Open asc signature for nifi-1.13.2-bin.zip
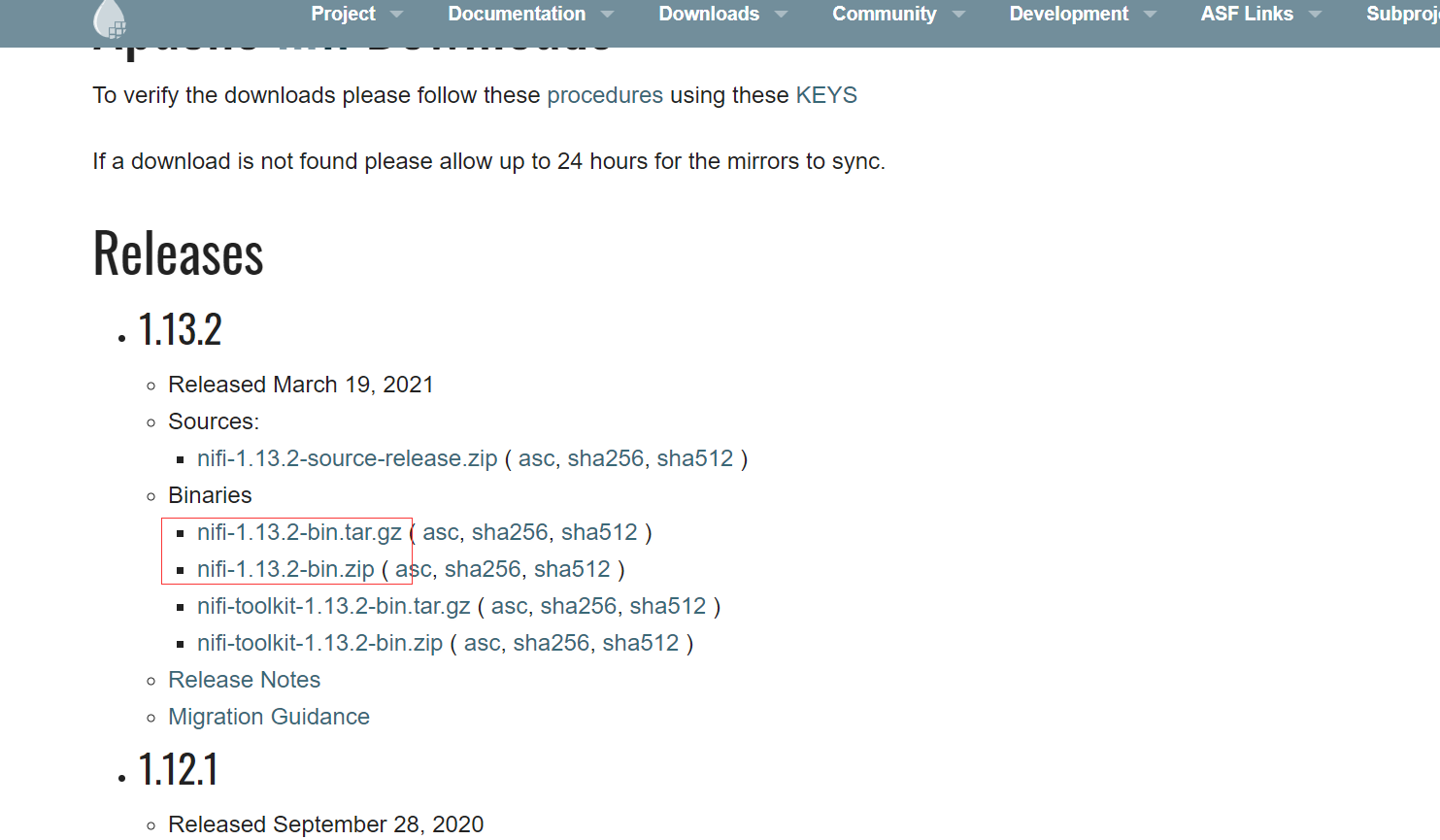The height and width of the screenshot is (840, 1440). pyautogui.click(x=413, y=569)
